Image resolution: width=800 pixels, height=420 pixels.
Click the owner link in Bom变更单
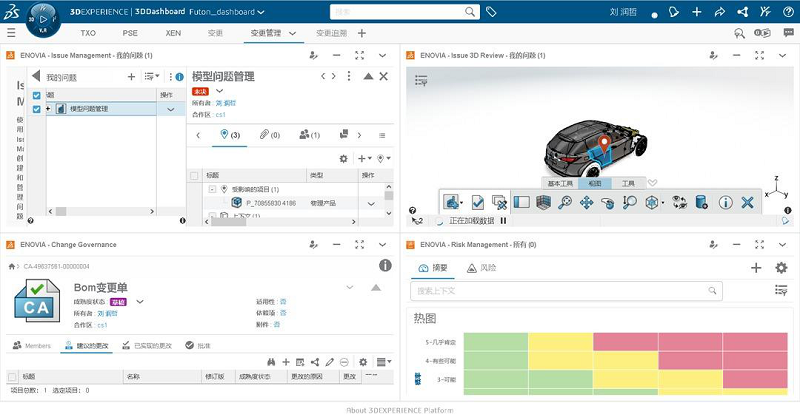coord(108,312)
